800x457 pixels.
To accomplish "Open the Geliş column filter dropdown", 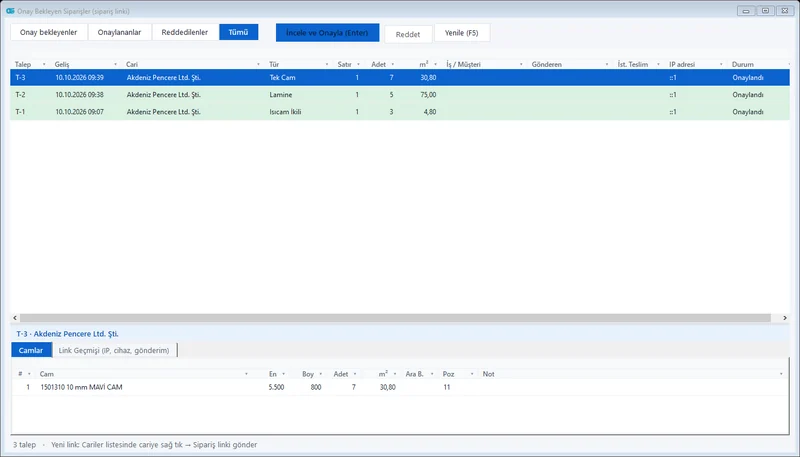I will point(115,64).
